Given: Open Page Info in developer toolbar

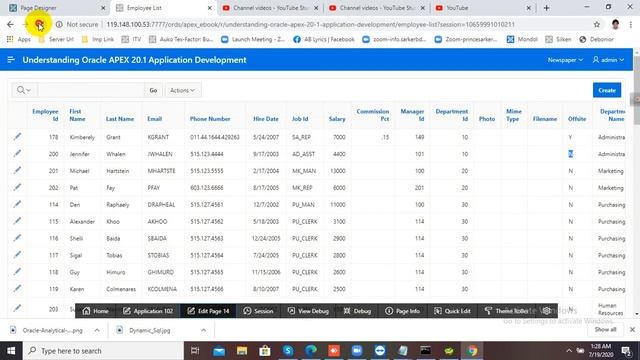Looking at the screenshot, I should pyautogui.click(x=402, y=311).
